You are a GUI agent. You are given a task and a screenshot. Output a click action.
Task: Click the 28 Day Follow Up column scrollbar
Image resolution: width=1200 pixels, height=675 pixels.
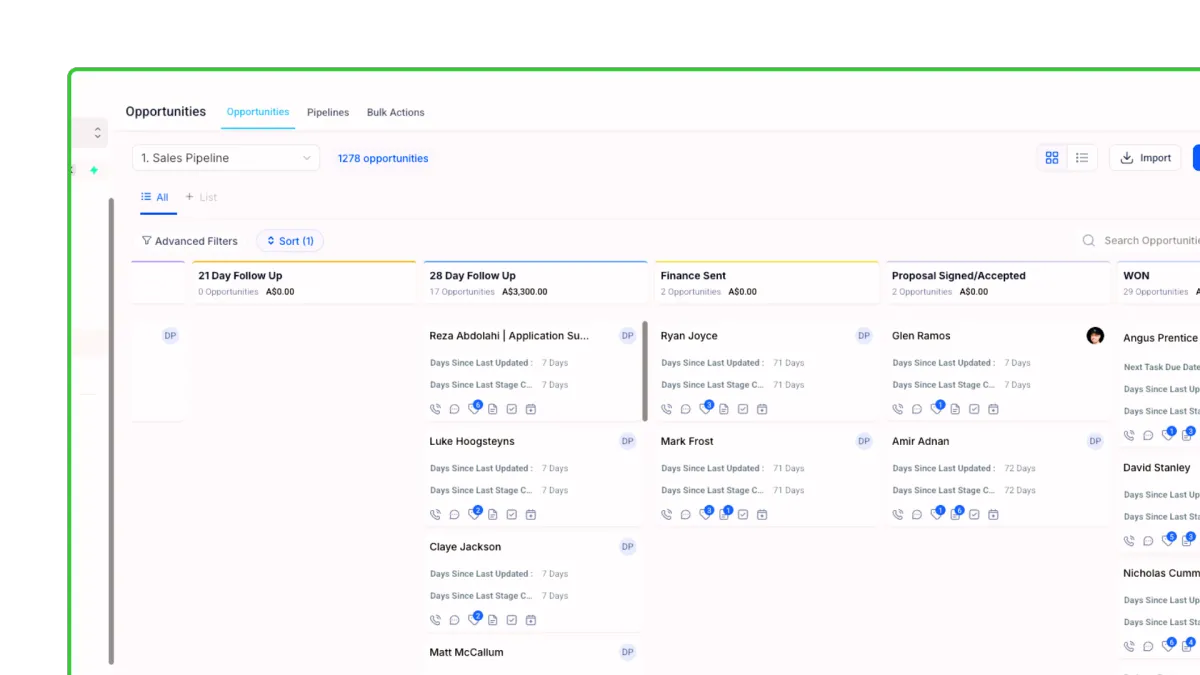point(645,371)
